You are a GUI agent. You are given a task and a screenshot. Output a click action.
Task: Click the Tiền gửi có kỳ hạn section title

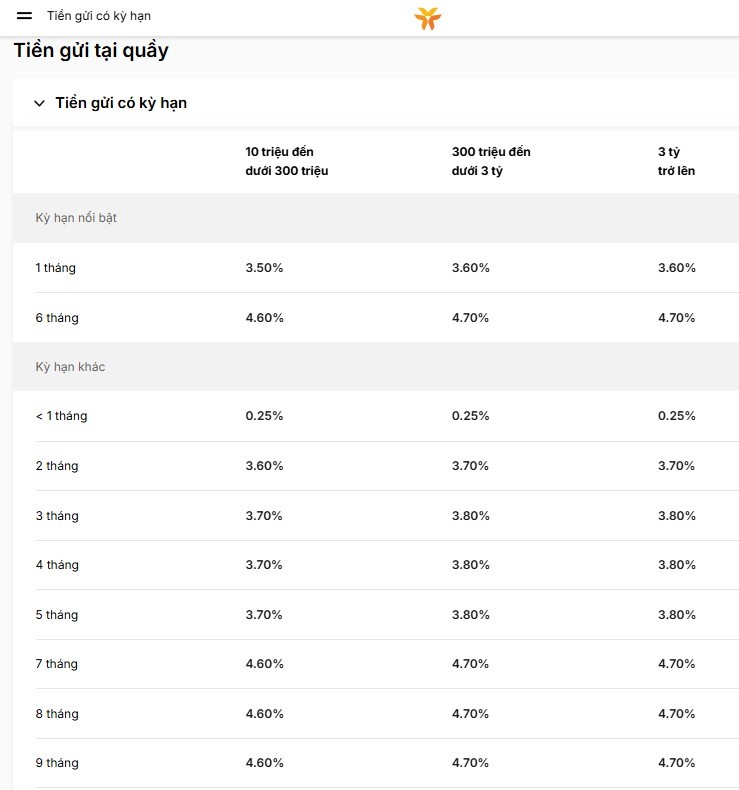121,103
